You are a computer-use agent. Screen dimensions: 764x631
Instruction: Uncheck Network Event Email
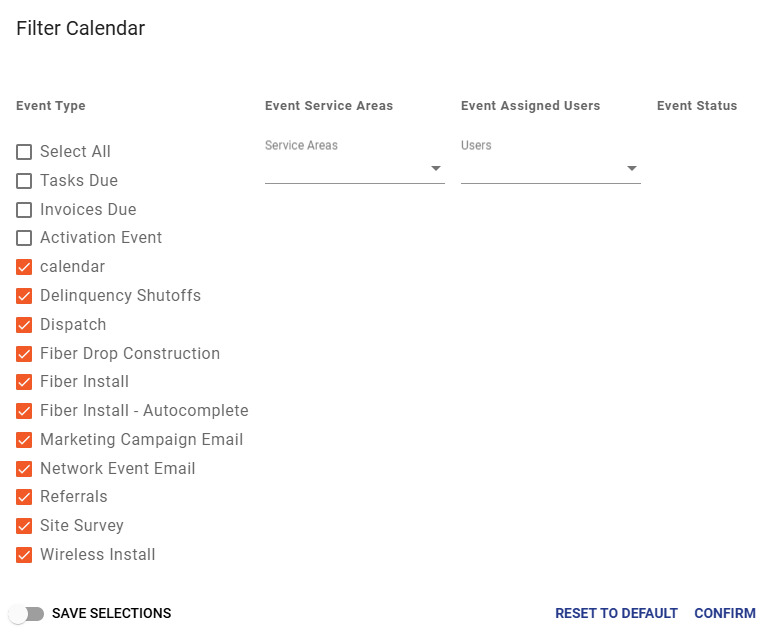[x=24, y=469]
